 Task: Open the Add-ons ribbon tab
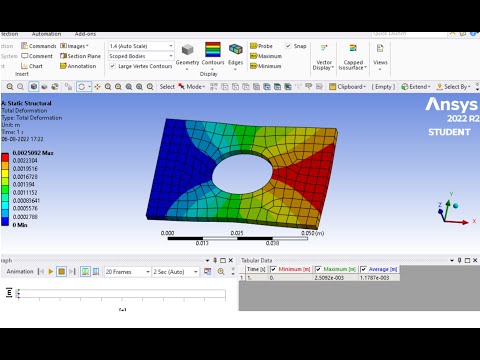click(x=85, y=34)
